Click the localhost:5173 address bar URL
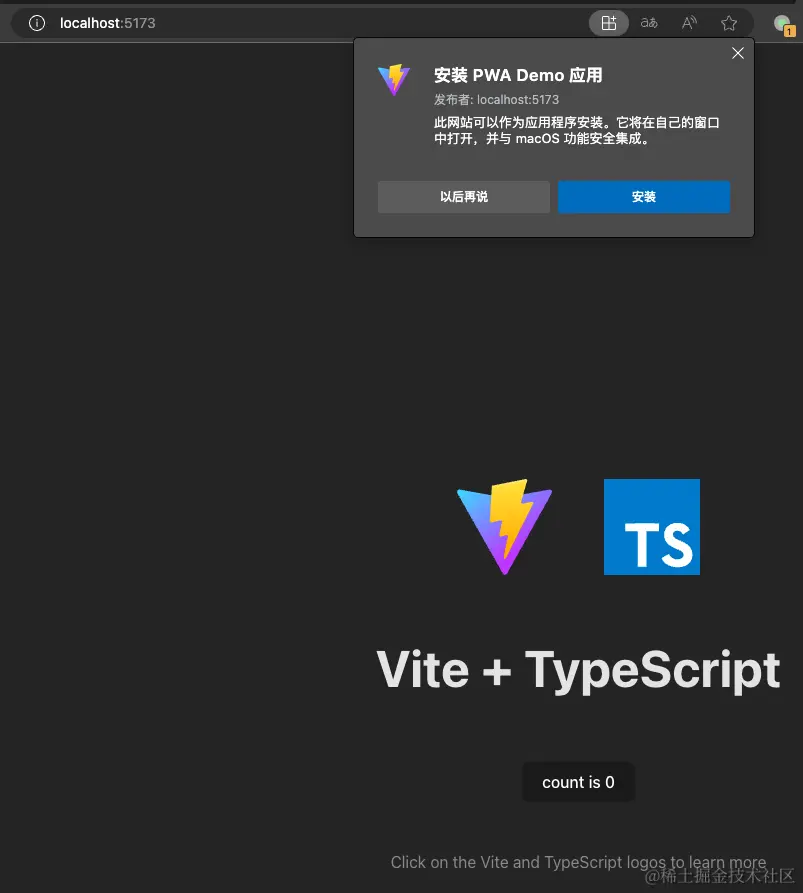803x893 pixels. [108, 23]
